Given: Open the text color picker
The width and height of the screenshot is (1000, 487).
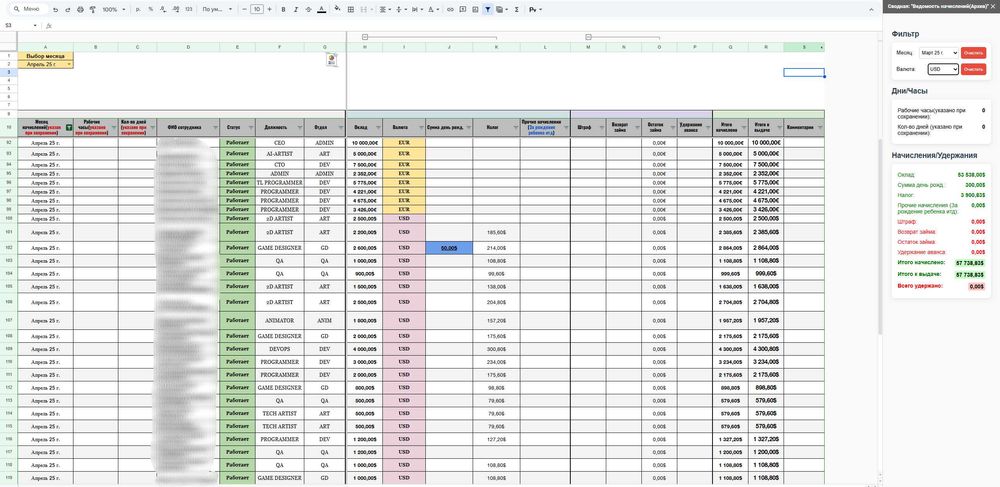Looking at the screenshot, I should 321,10.
